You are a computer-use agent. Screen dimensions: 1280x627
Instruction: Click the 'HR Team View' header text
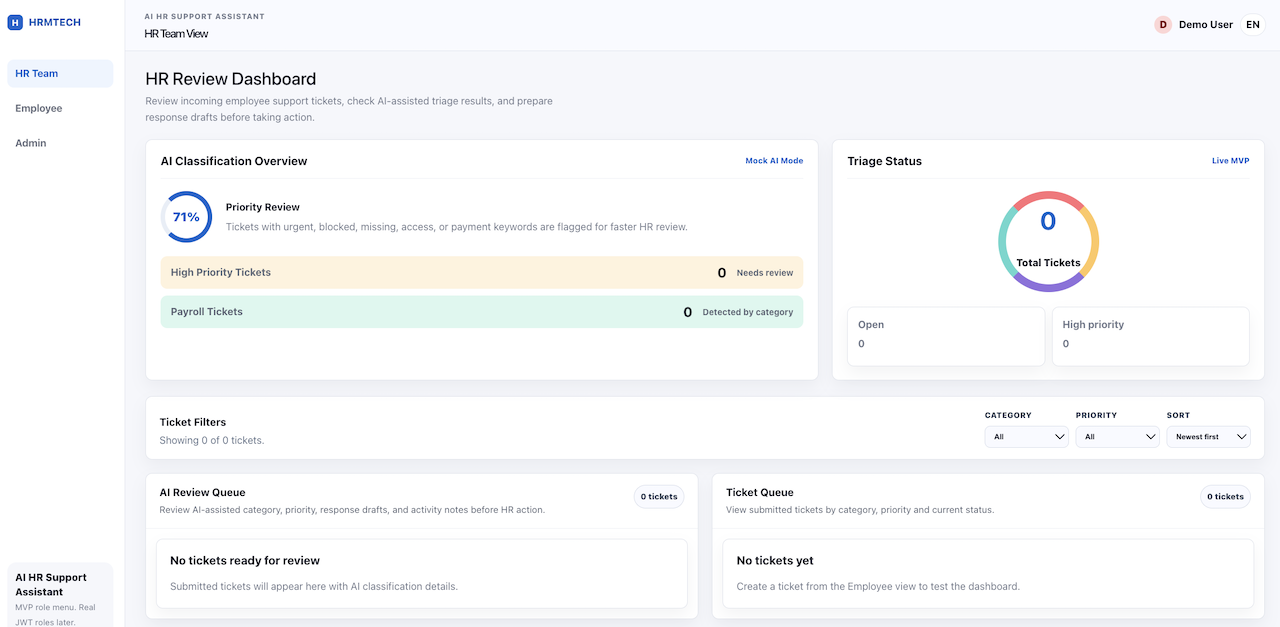(x=177, y=34)
